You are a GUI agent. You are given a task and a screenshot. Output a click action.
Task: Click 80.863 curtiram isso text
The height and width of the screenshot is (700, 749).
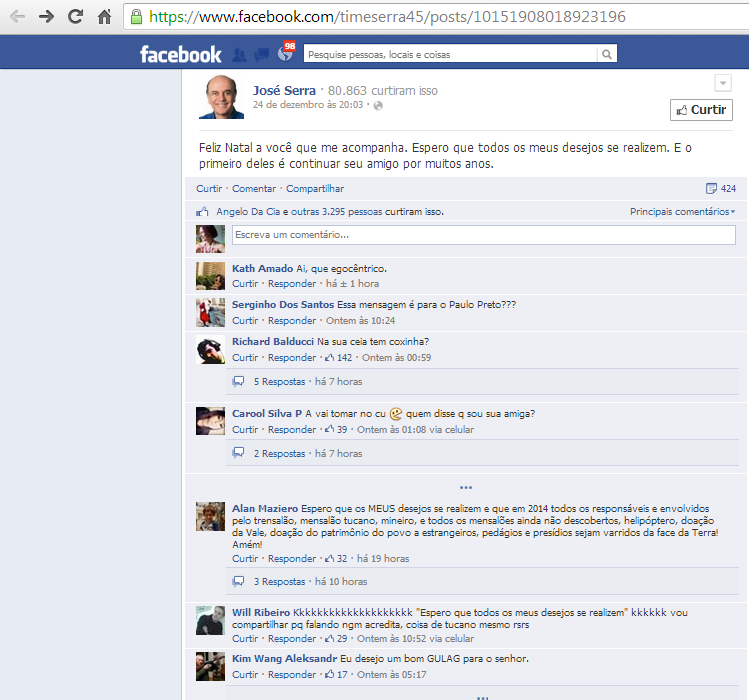point(382,91)
